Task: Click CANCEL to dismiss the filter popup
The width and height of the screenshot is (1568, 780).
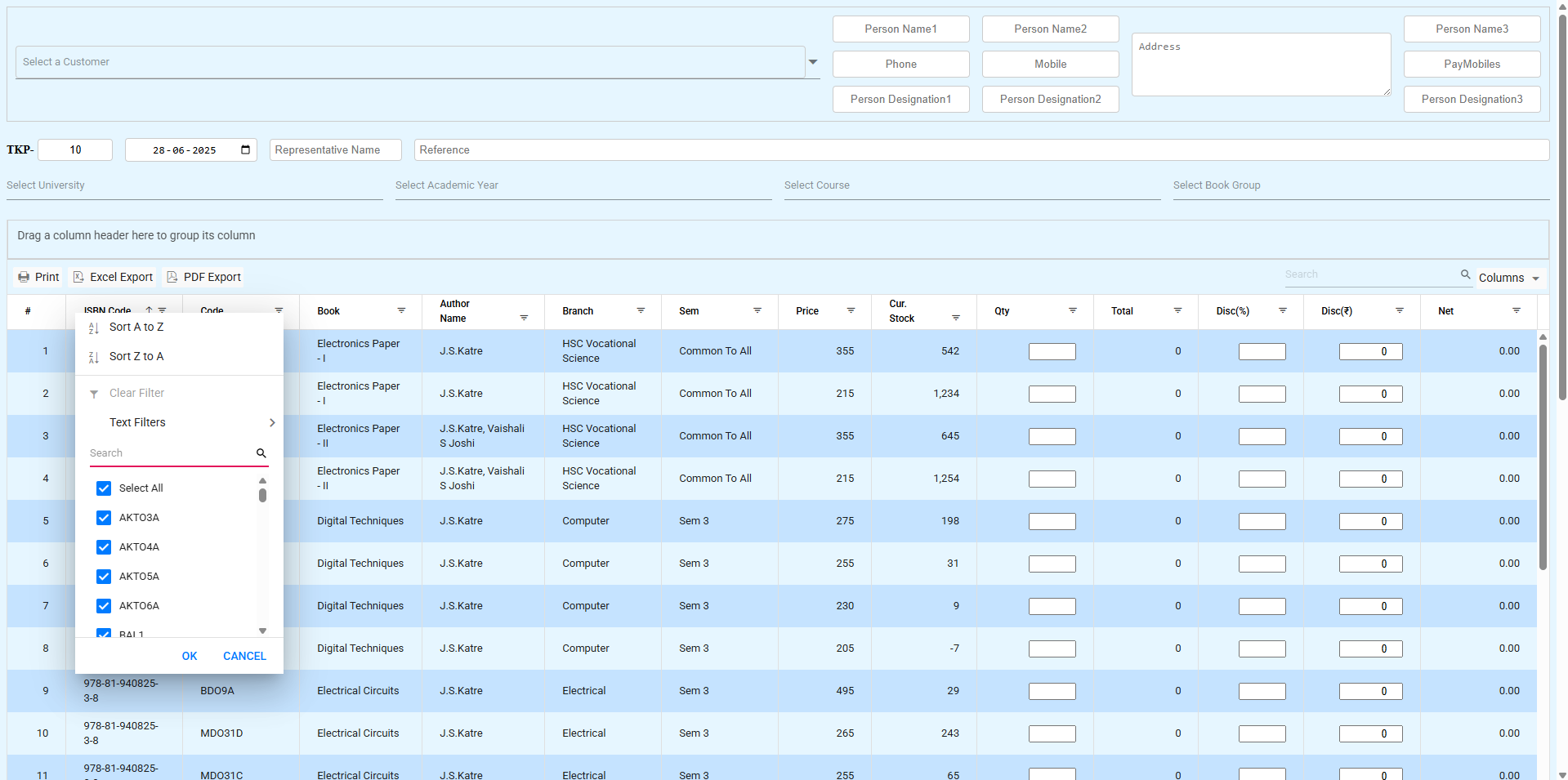Action: coord(243,656)
